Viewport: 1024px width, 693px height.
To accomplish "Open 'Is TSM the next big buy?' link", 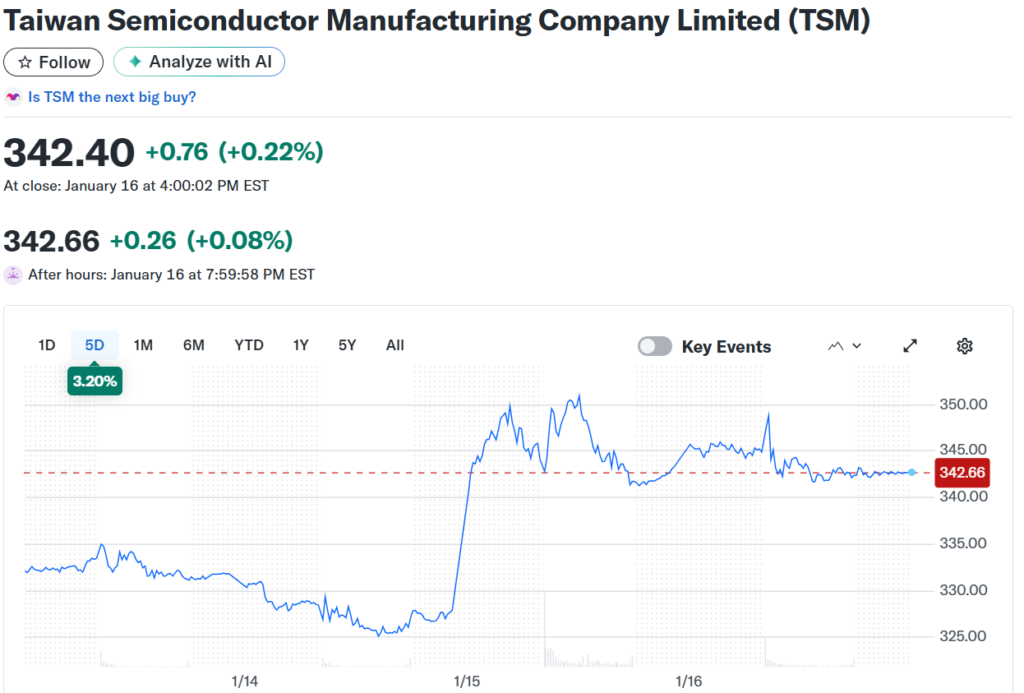I will point(112,97).
